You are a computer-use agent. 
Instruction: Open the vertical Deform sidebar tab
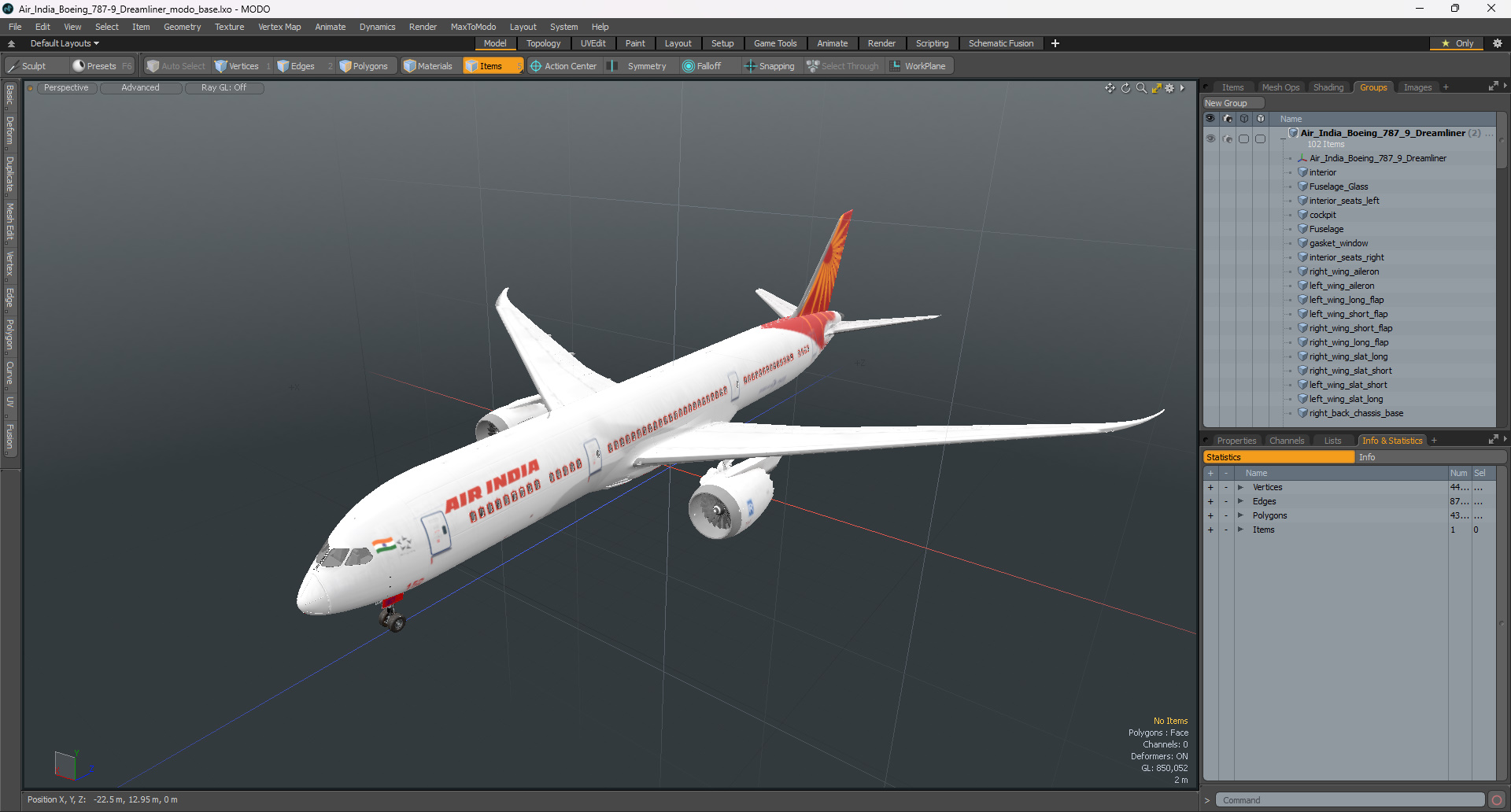(x=10, y=131)
